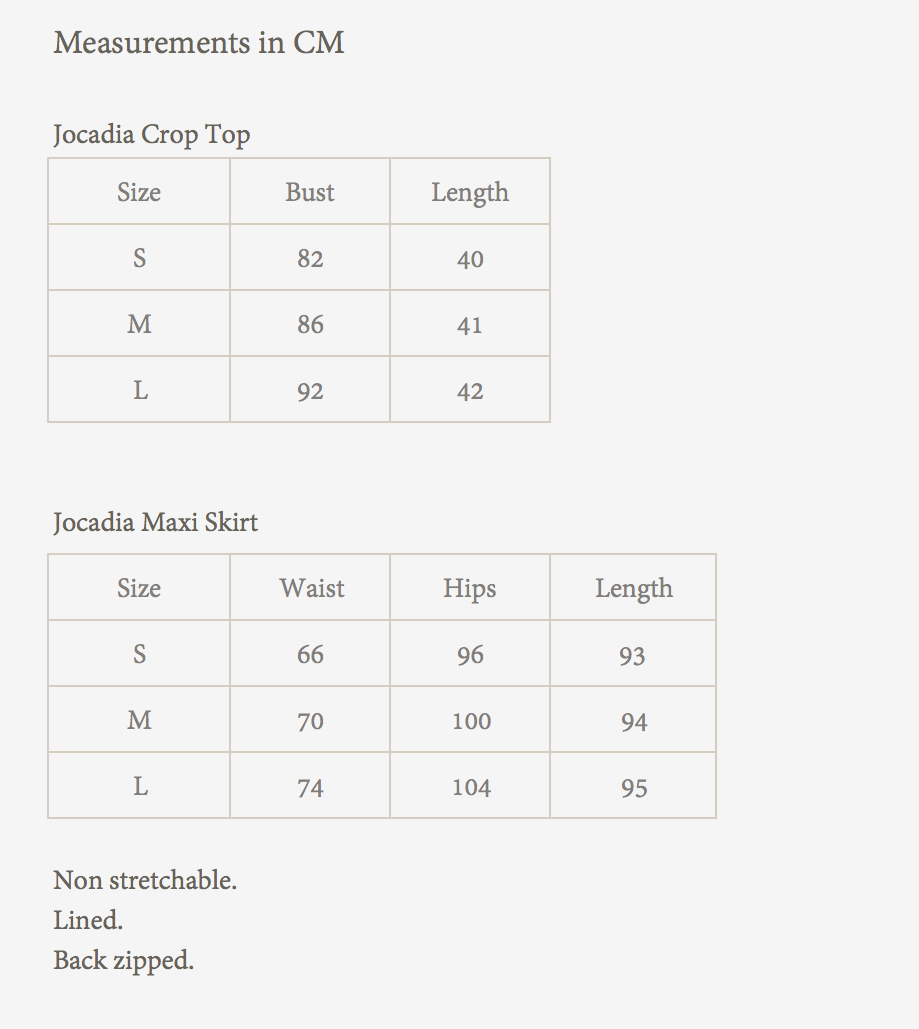Click the "Non stretchable." note
The height and width of the screenshot is (1029, 919).
coord(145,880)
